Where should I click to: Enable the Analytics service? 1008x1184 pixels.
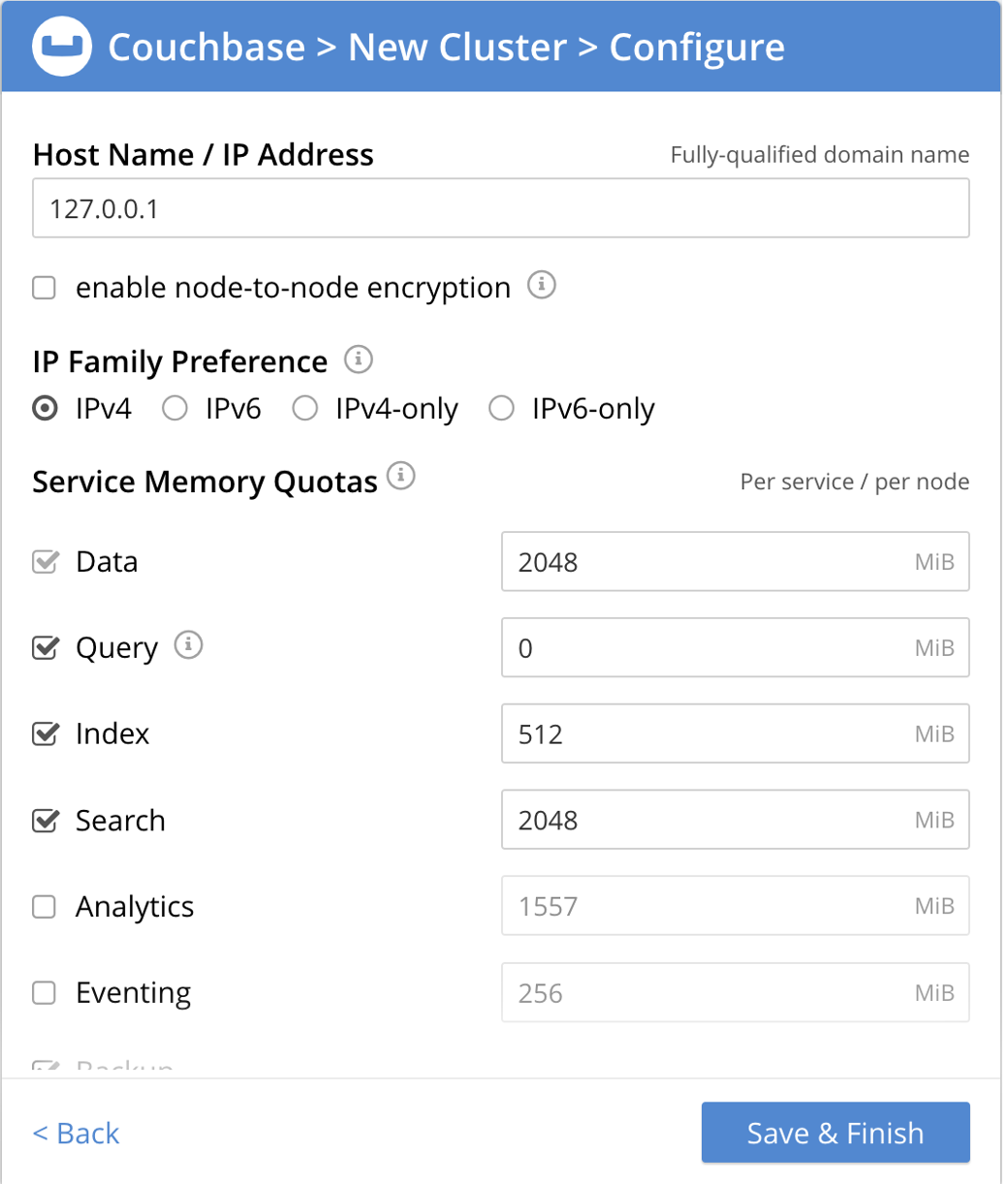(x=44, y=906)
